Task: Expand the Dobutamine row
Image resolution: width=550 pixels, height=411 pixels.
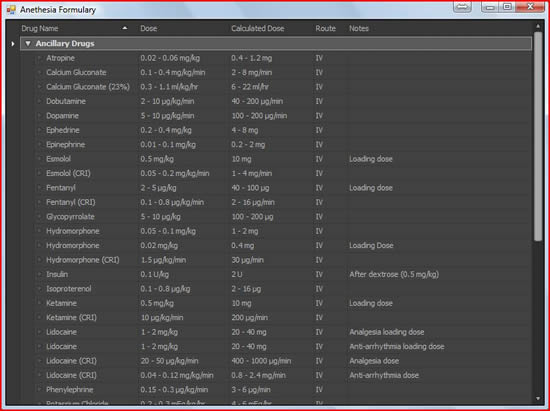Action: [39, 101]
